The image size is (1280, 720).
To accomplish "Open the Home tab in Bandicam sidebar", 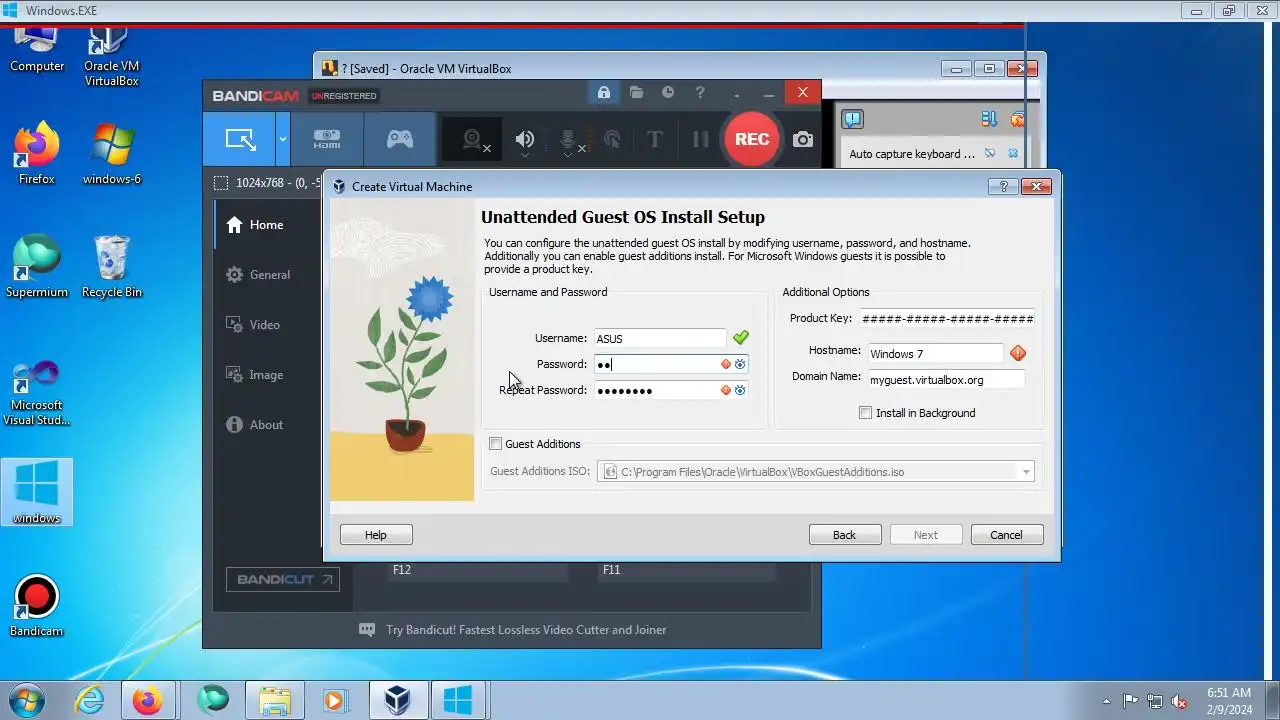I will (268, 225).
